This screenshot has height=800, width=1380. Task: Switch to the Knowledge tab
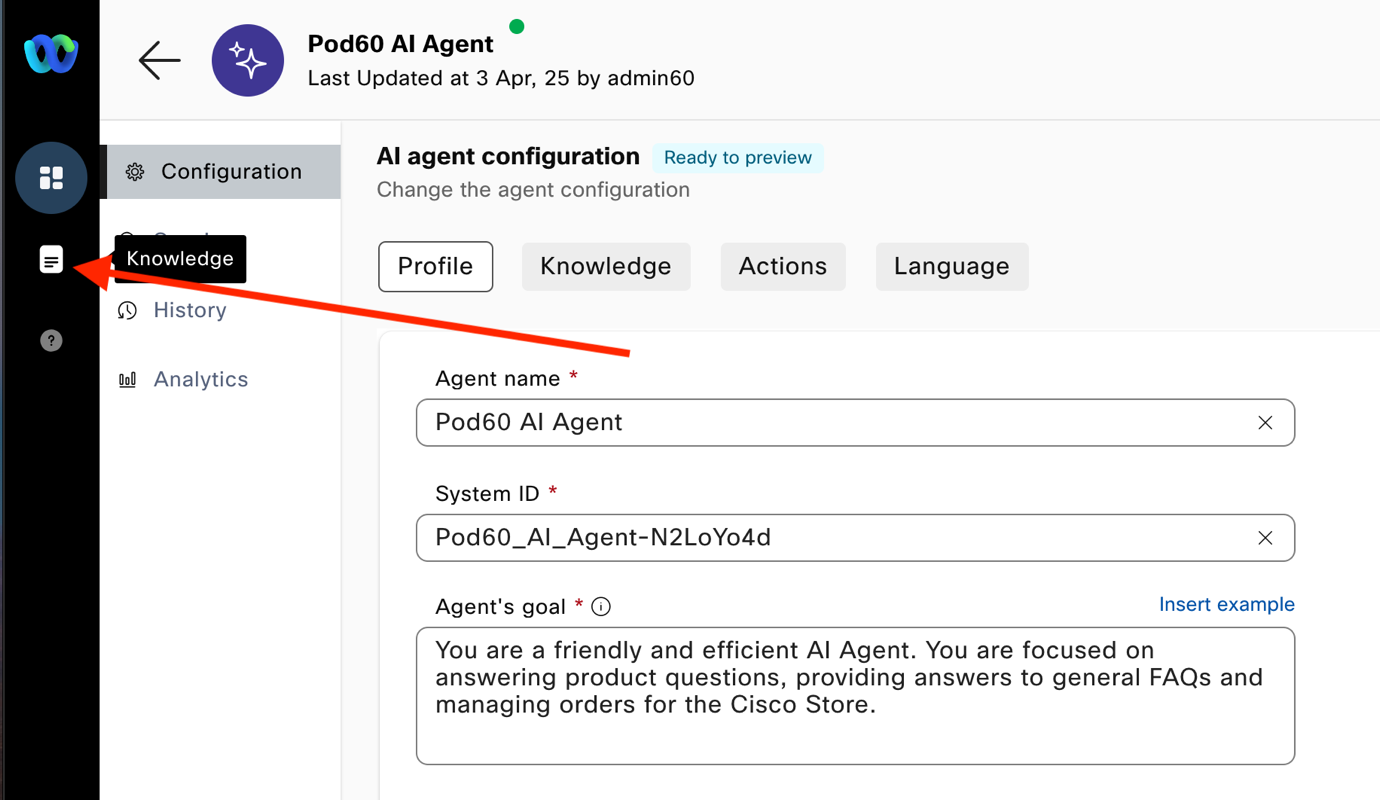coord(606,267)
